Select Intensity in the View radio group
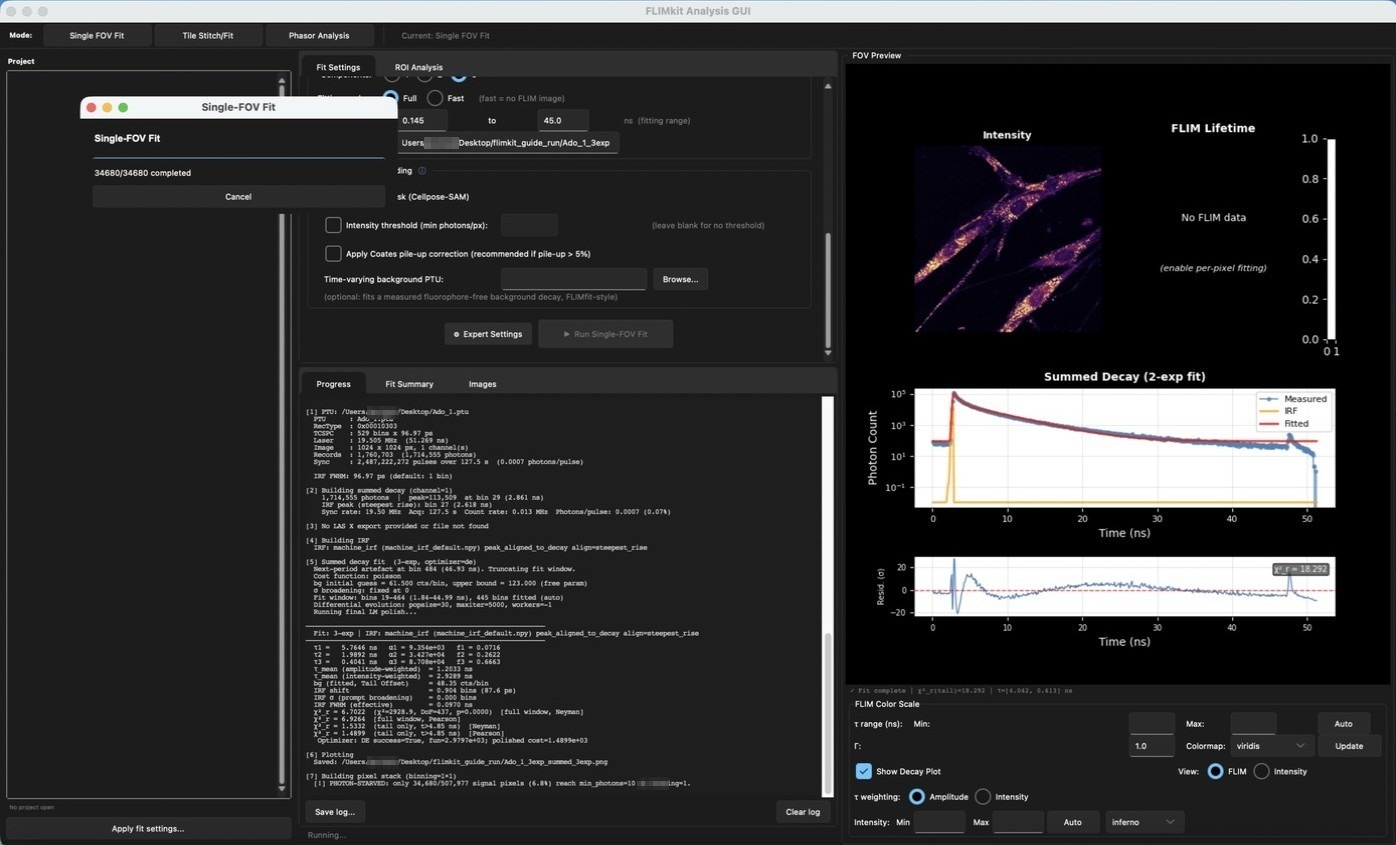Screen dimensions: 1396x845 [1262, 771]
